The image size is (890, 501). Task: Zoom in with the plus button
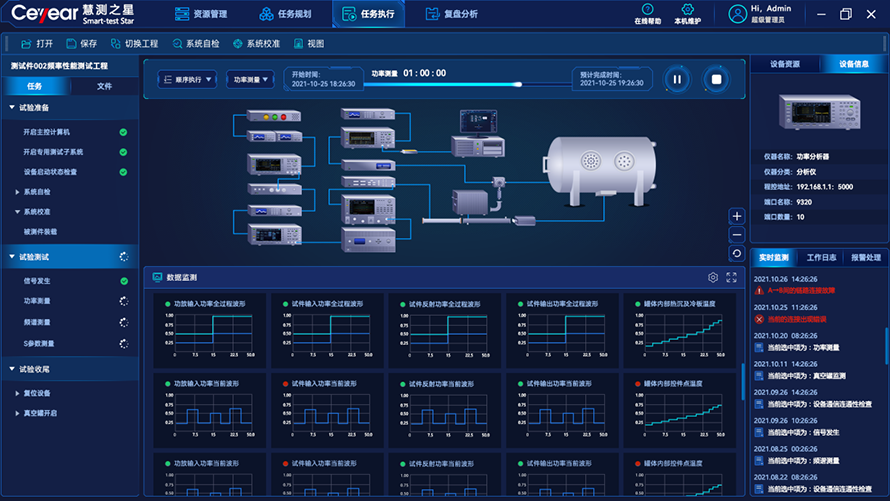click(737, 216)
